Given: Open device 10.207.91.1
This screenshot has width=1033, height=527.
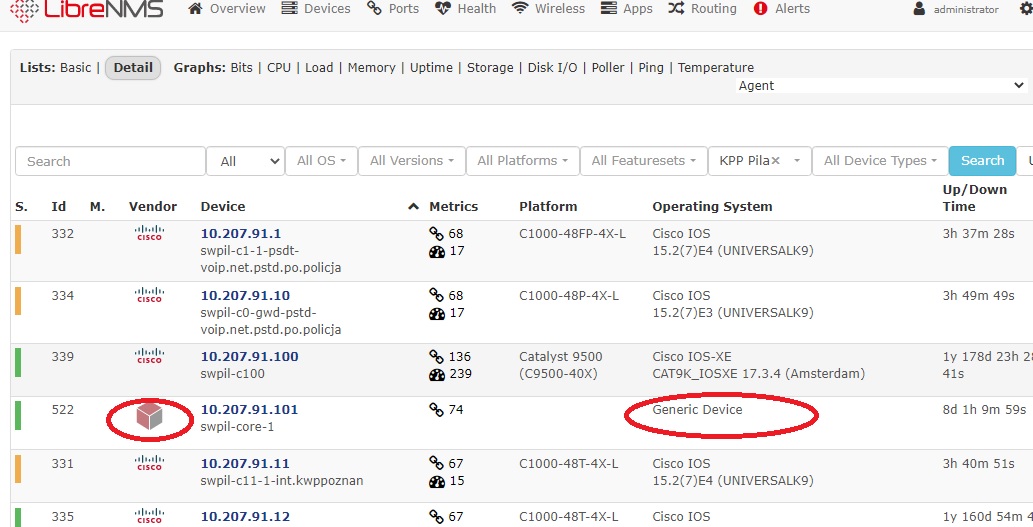Looking at the screenshot, I should (x=240, y=233).
